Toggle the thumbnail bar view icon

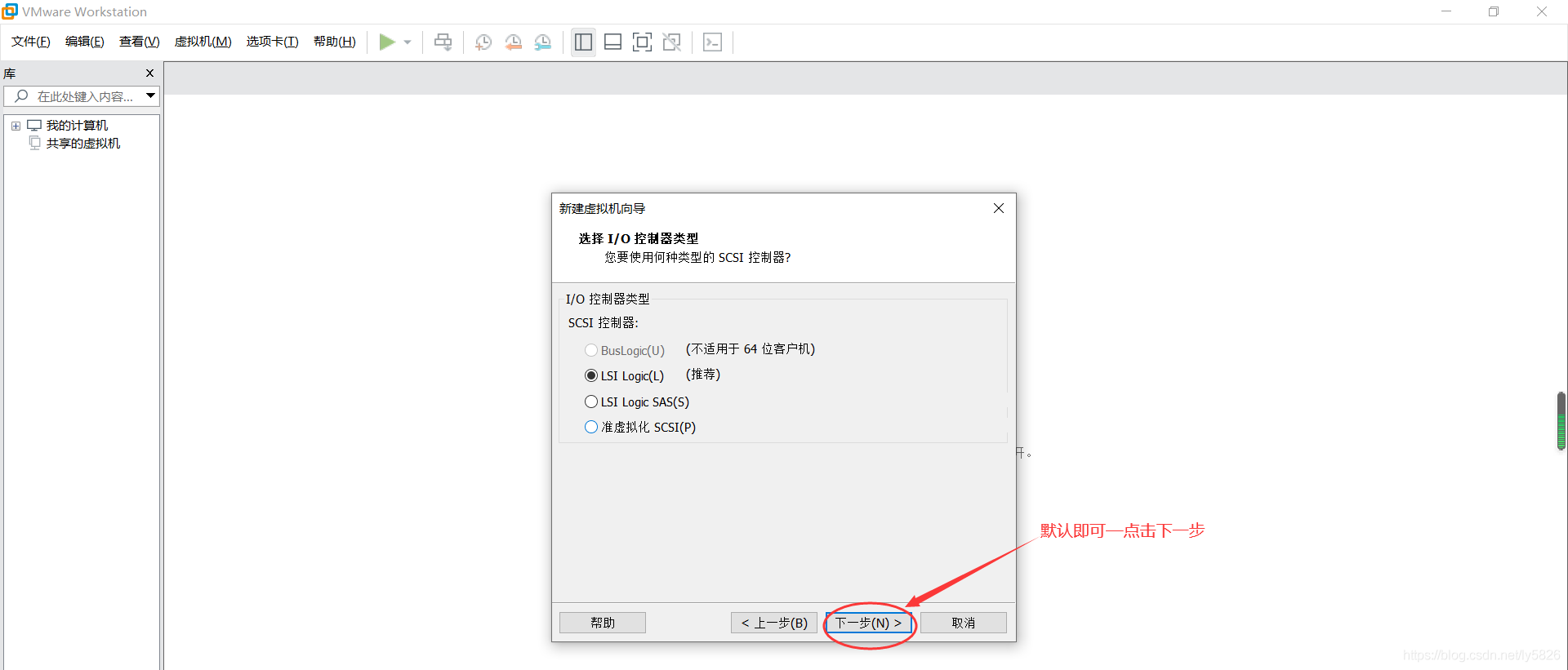(x=612, y=42)
